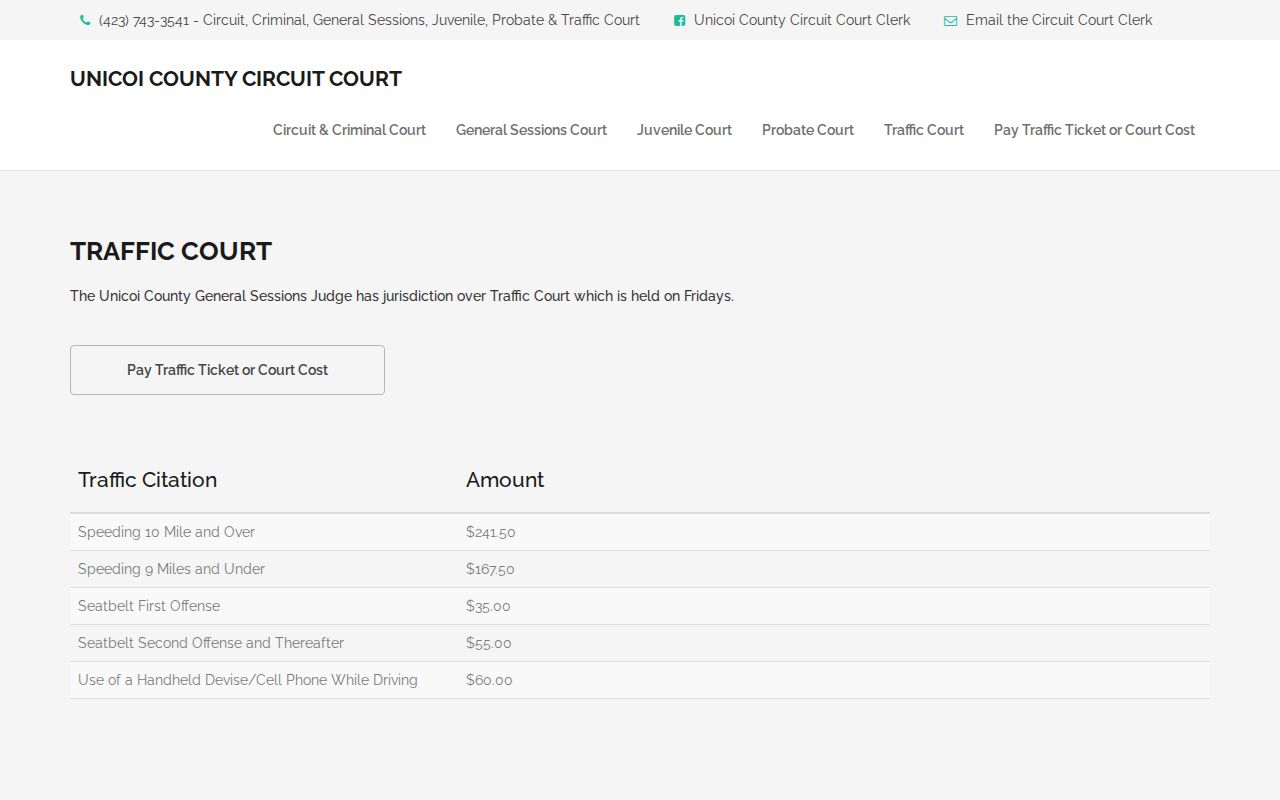Click the $35.00 amount

(488, 606)
